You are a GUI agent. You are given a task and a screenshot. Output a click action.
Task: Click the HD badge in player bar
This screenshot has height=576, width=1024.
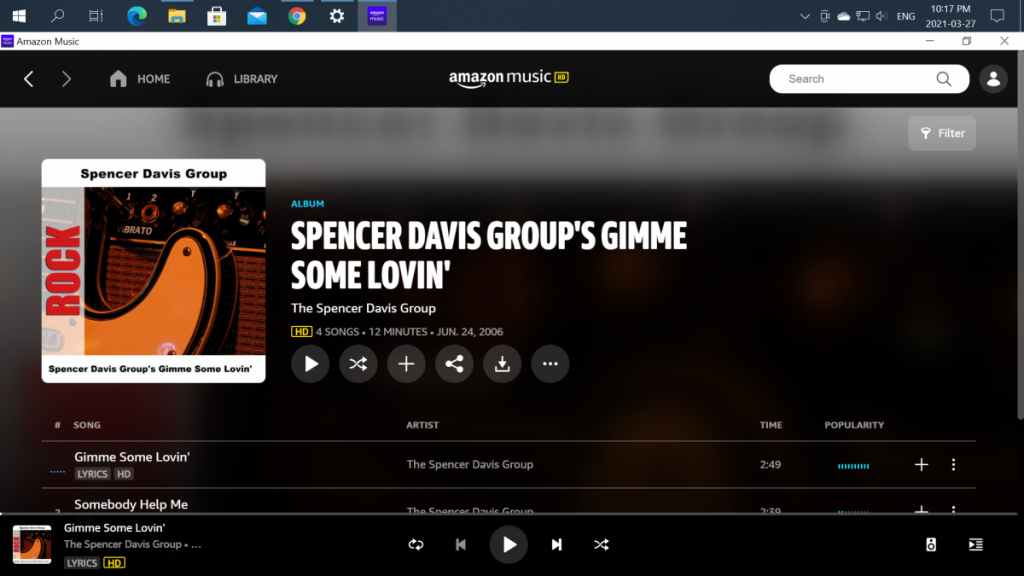click(114, 563)
